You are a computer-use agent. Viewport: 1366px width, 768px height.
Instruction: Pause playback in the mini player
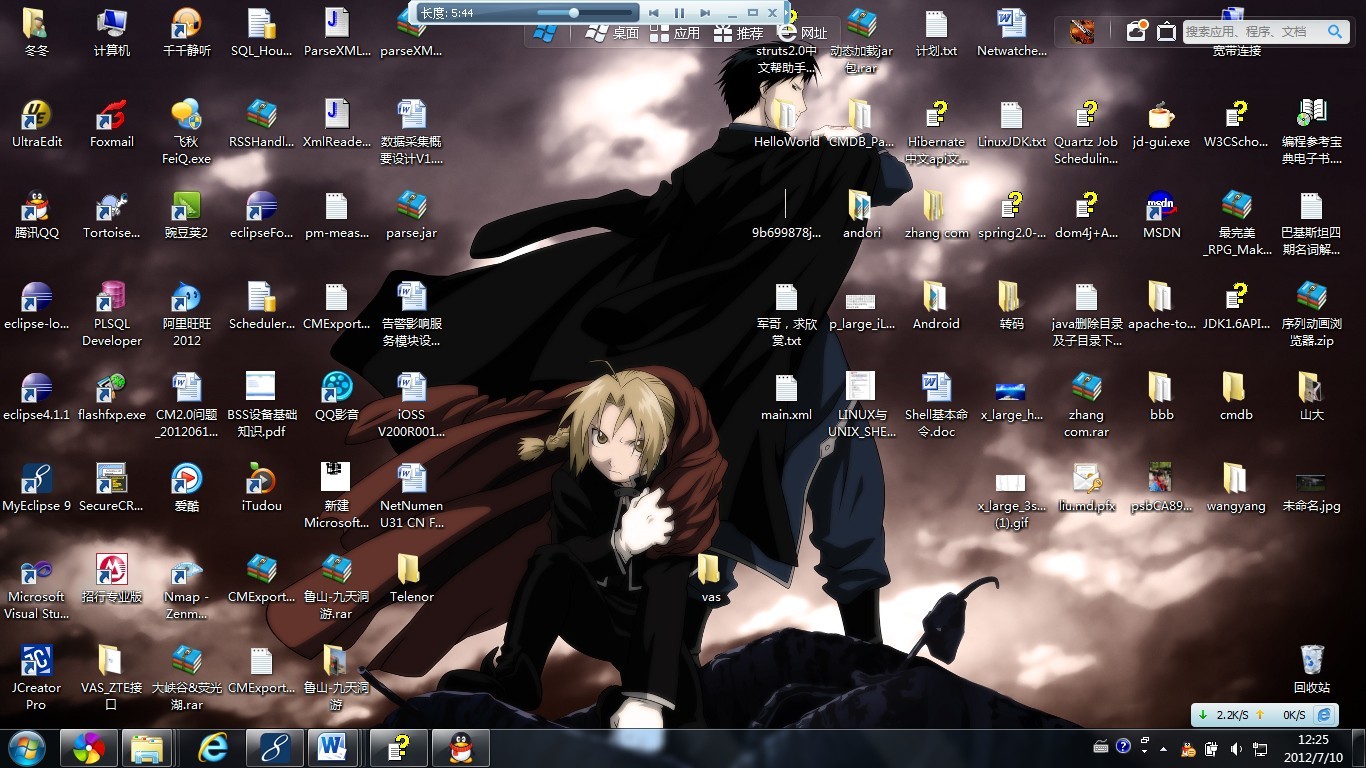tap(679, 13)
